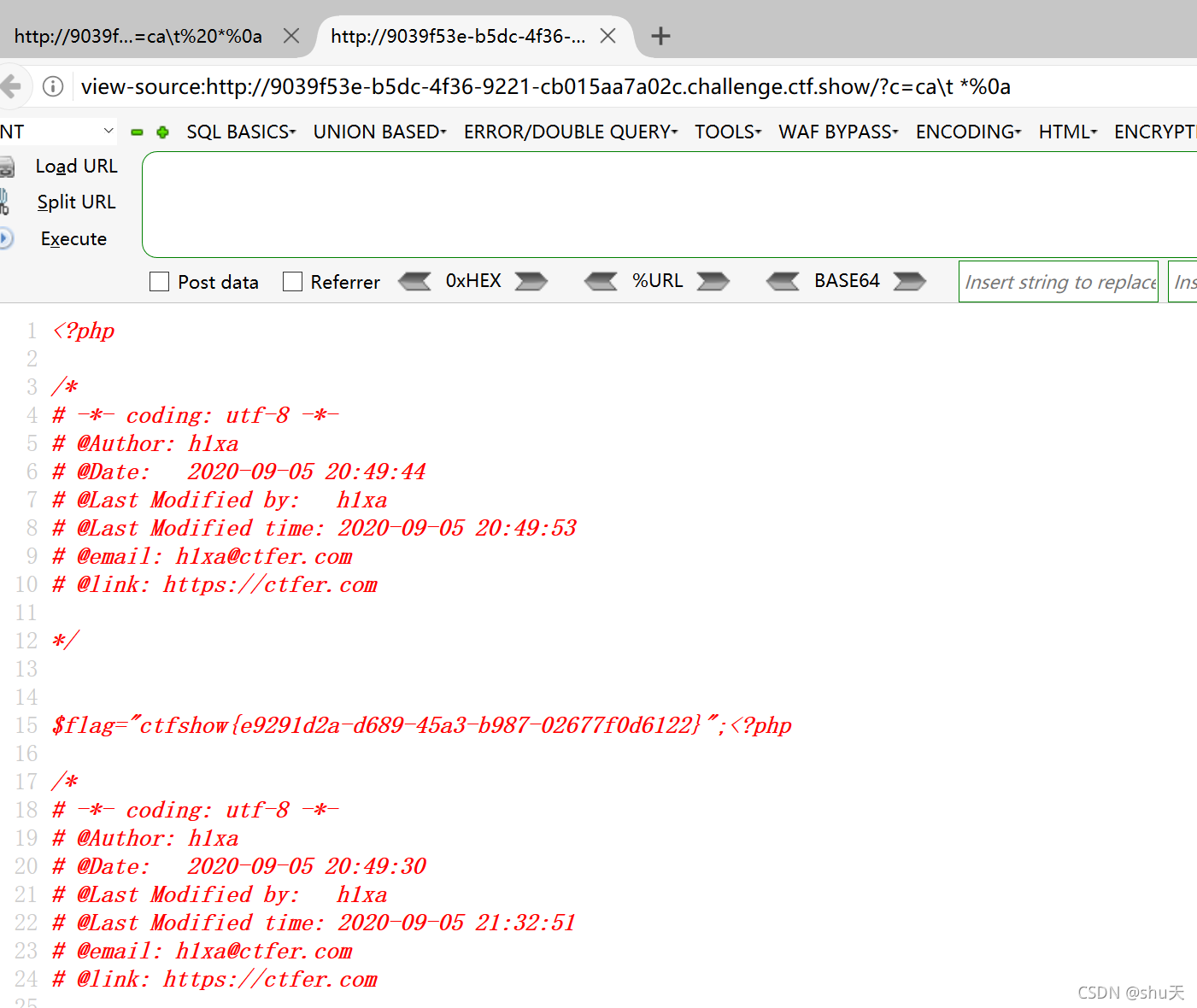The width and height of the screenshot is (1197, 1008).
Task: Click the Execute button
Action: pos(73,238)
